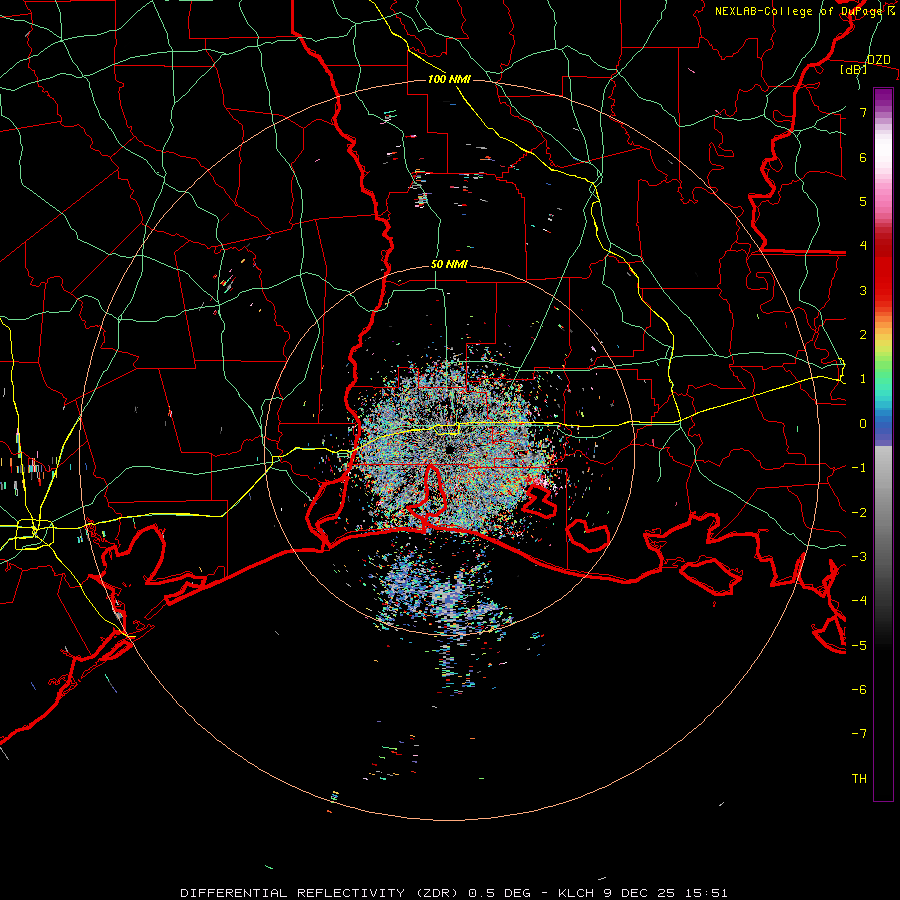Click the 3 value on the color scale
This screenshot has width=900, height=900.
click(863, 290)
